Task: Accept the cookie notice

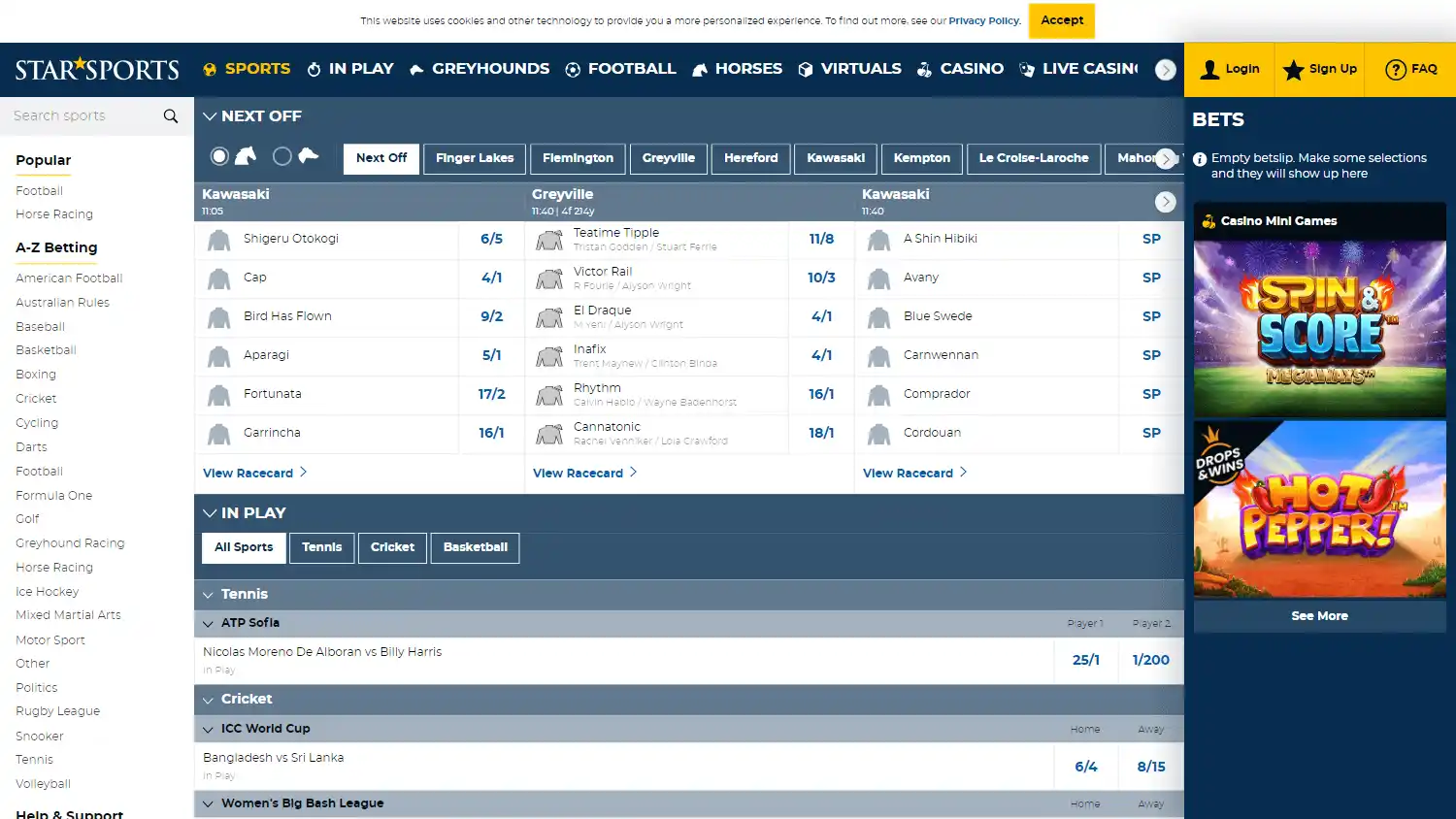Action: [x=1062, y=20]
